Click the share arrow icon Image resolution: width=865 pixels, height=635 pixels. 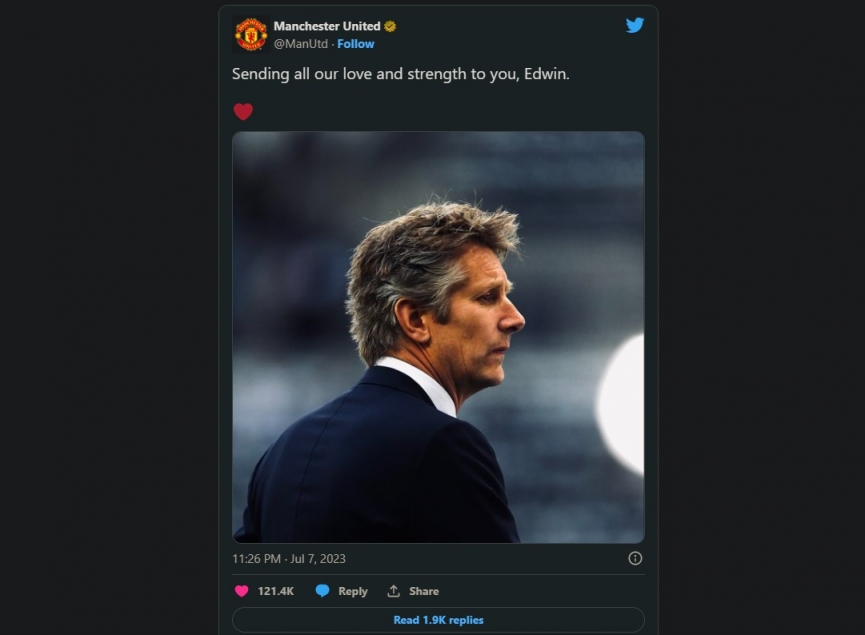[x=394, y=591]
